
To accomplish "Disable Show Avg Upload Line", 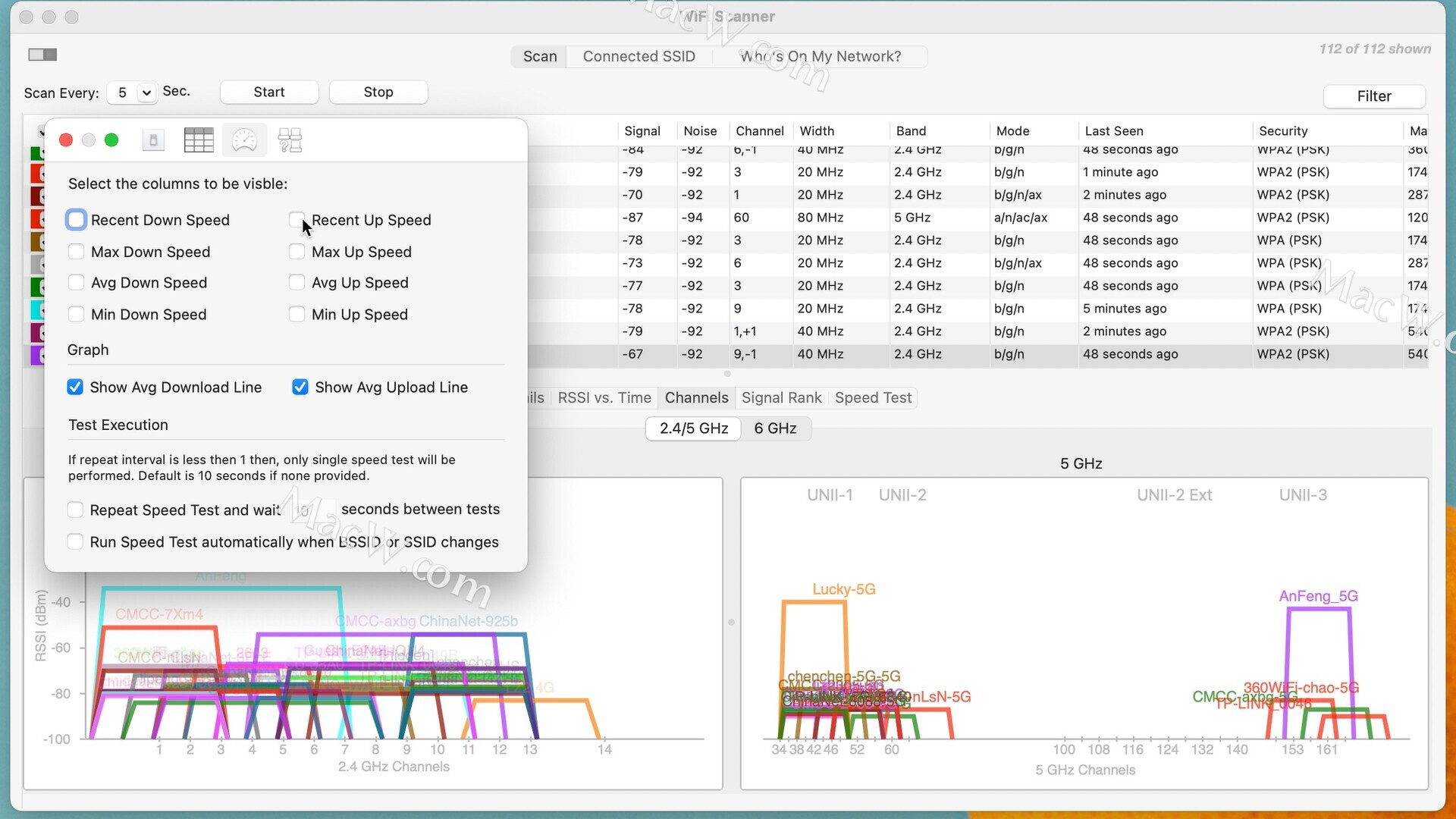I will click(300, 388).
